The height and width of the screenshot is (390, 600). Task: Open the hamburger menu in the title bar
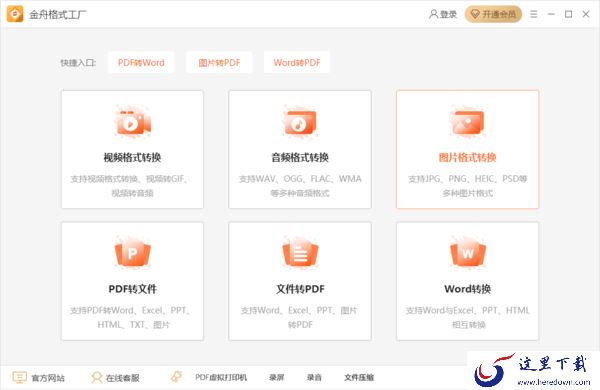click(534, 14)
